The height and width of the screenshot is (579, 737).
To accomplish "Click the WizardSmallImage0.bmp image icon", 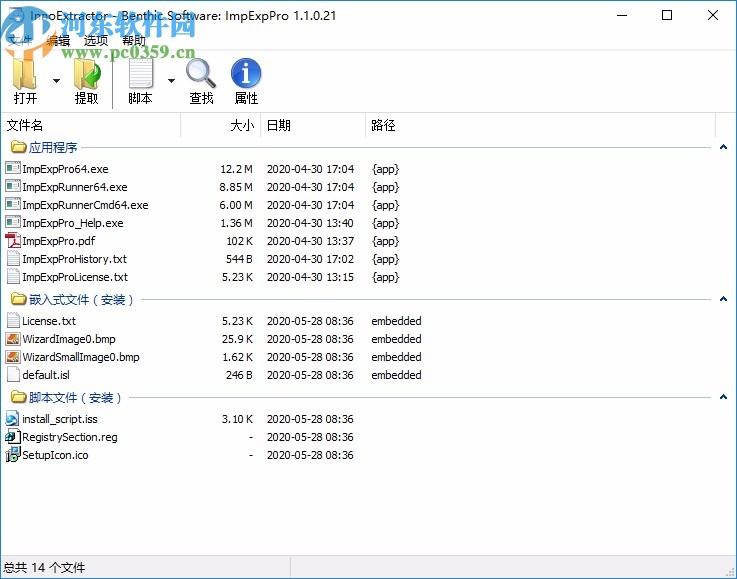I will (x=13, y=357).
